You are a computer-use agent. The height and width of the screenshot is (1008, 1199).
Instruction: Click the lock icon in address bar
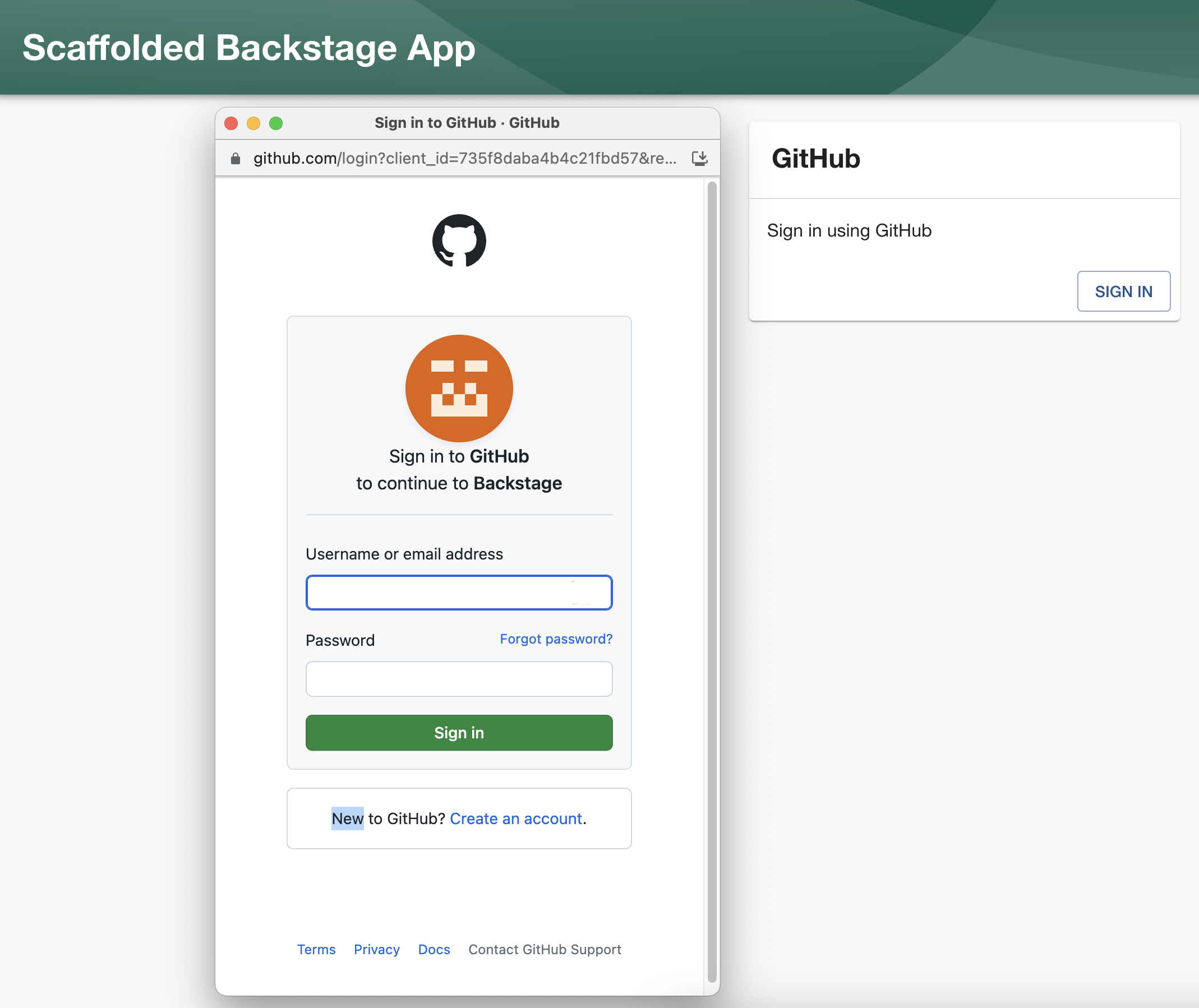coord(235,158)
